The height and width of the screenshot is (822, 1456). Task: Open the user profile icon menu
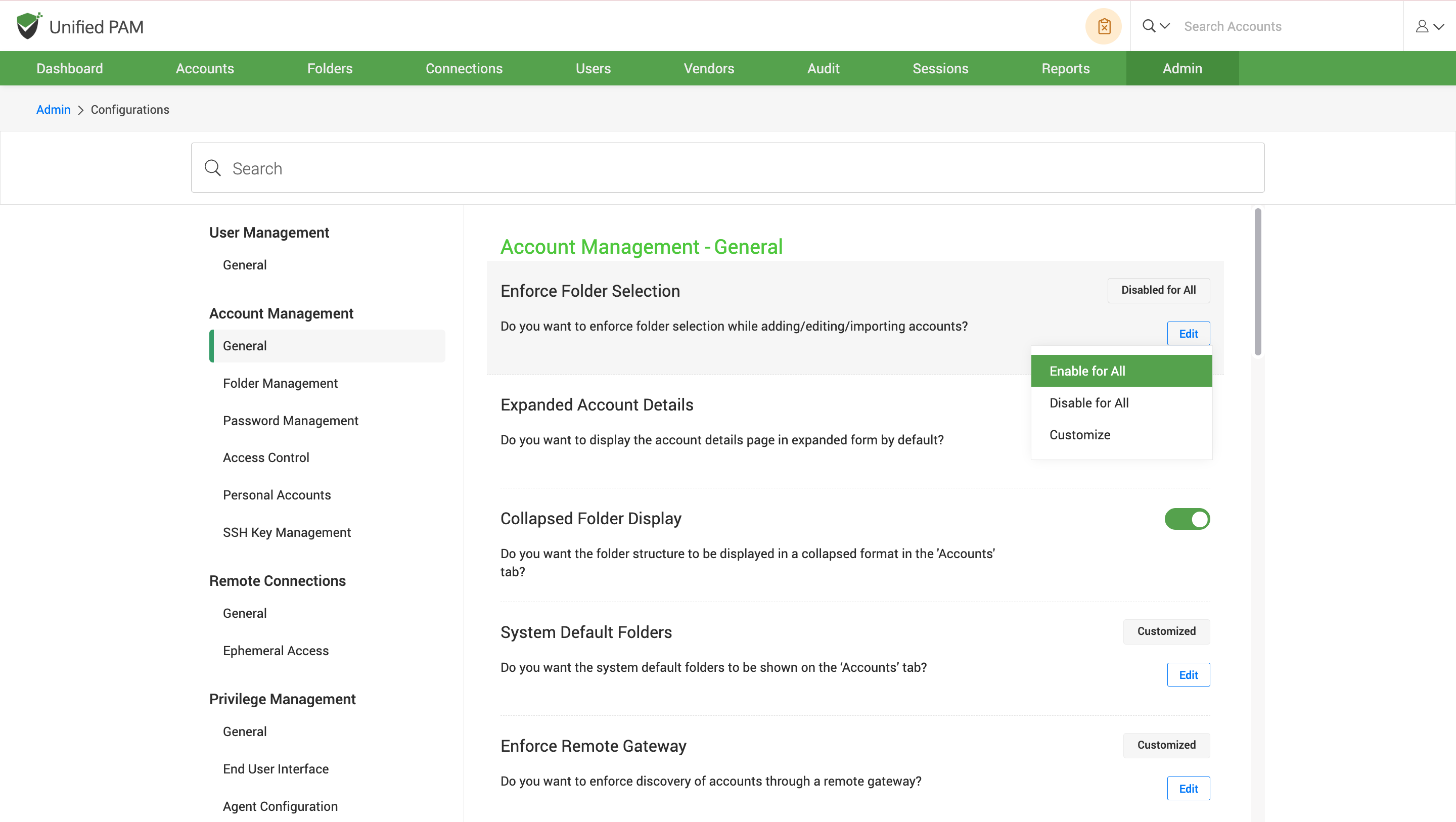[x=1423, y=26]
